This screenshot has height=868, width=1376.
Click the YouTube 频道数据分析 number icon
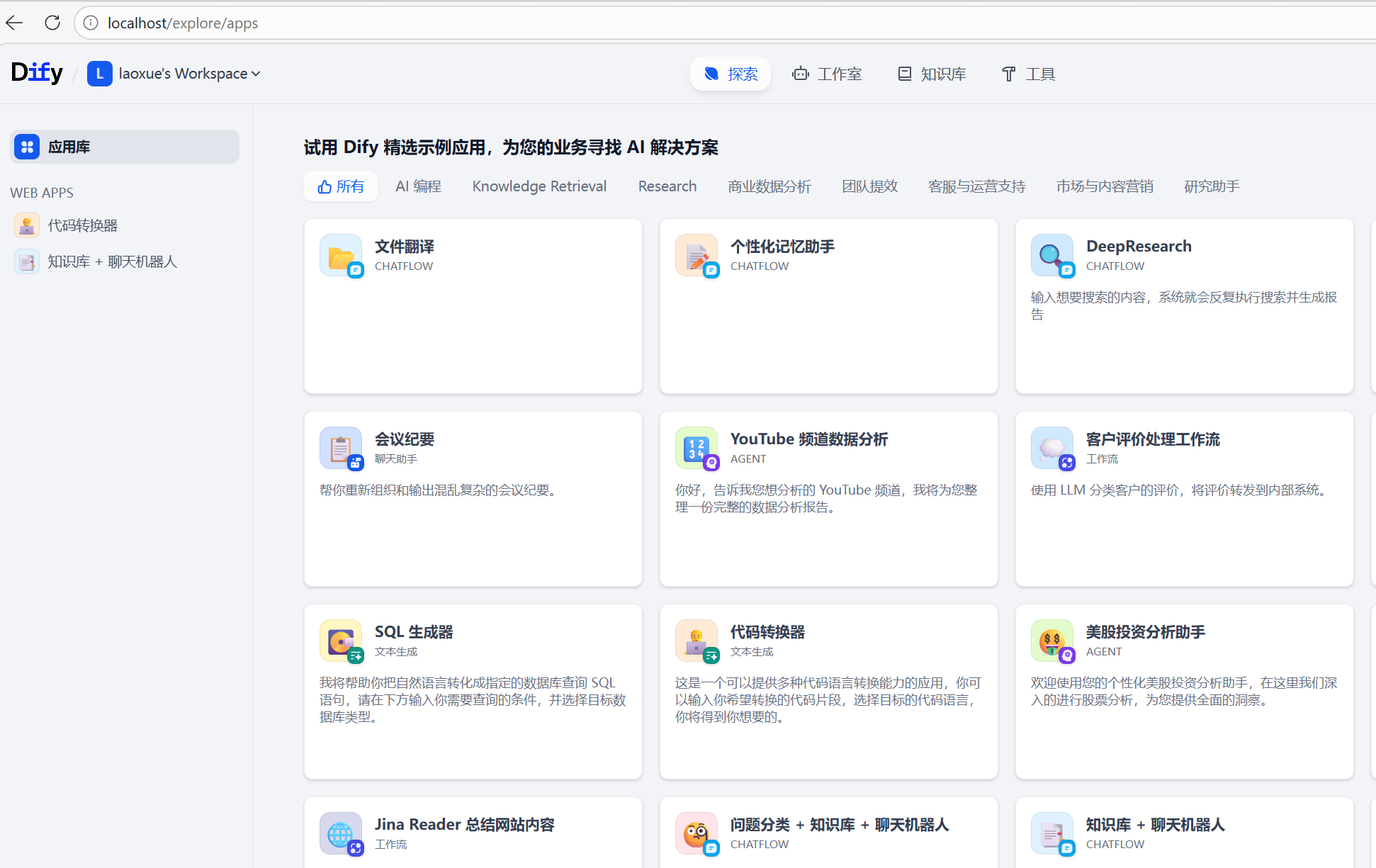point(696,449)
